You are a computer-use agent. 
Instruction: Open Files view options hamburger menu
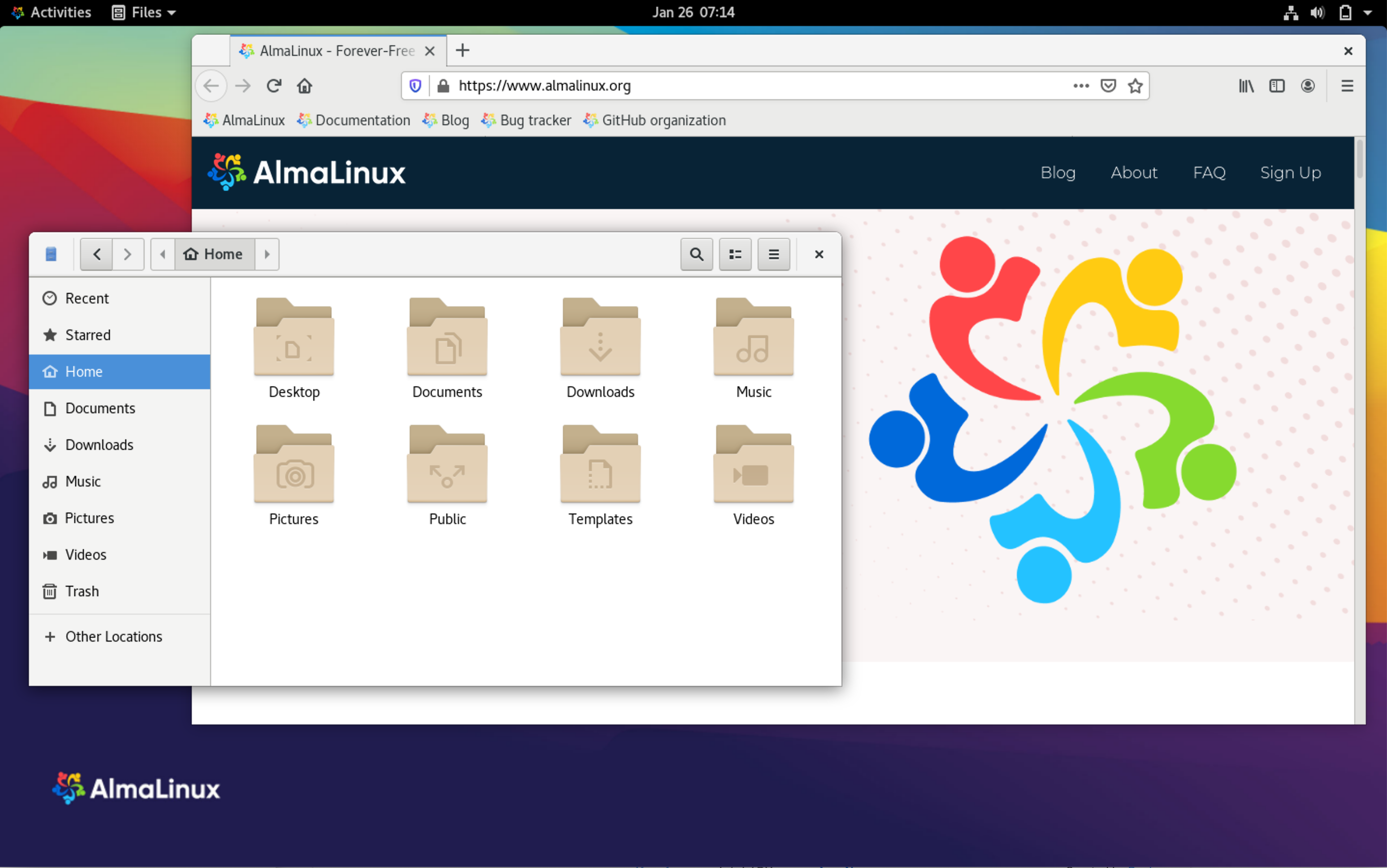pyautogui.click(x=774, y=254)
